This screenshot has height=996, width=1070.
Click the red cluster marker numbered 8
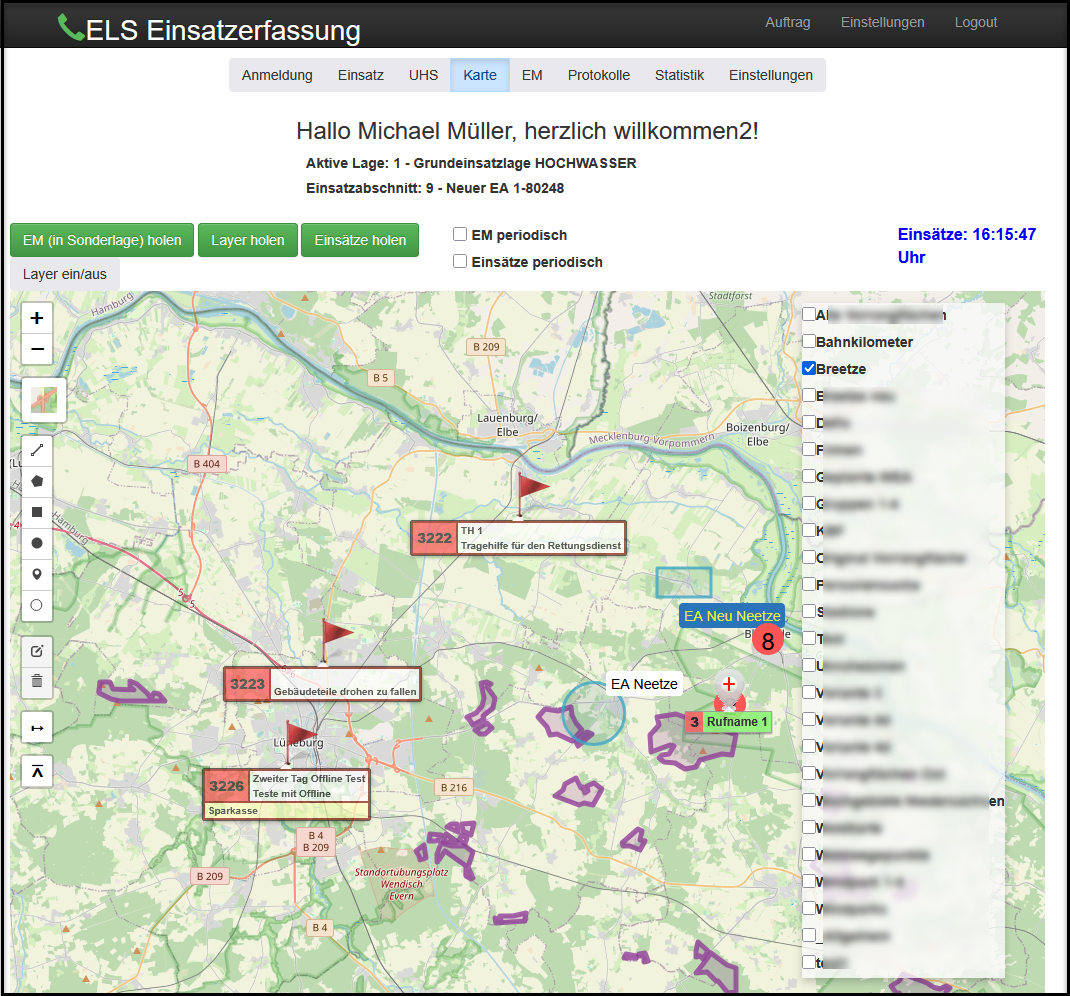pos(767,641)
